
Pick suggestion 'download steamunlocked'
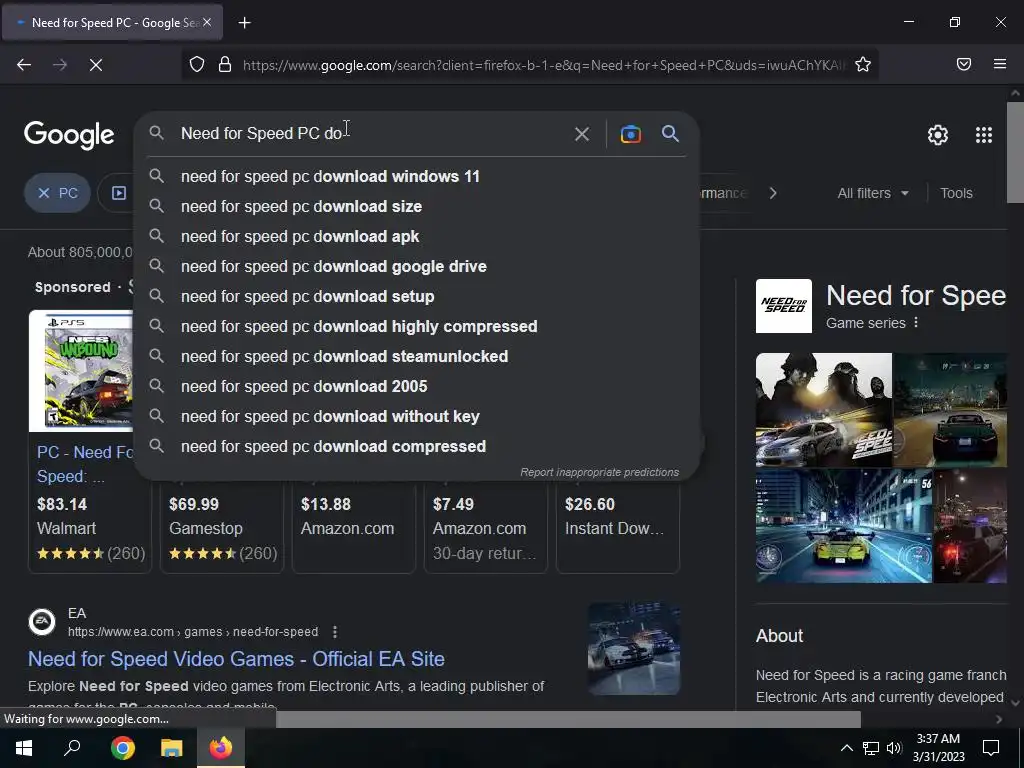click(417, 357)
